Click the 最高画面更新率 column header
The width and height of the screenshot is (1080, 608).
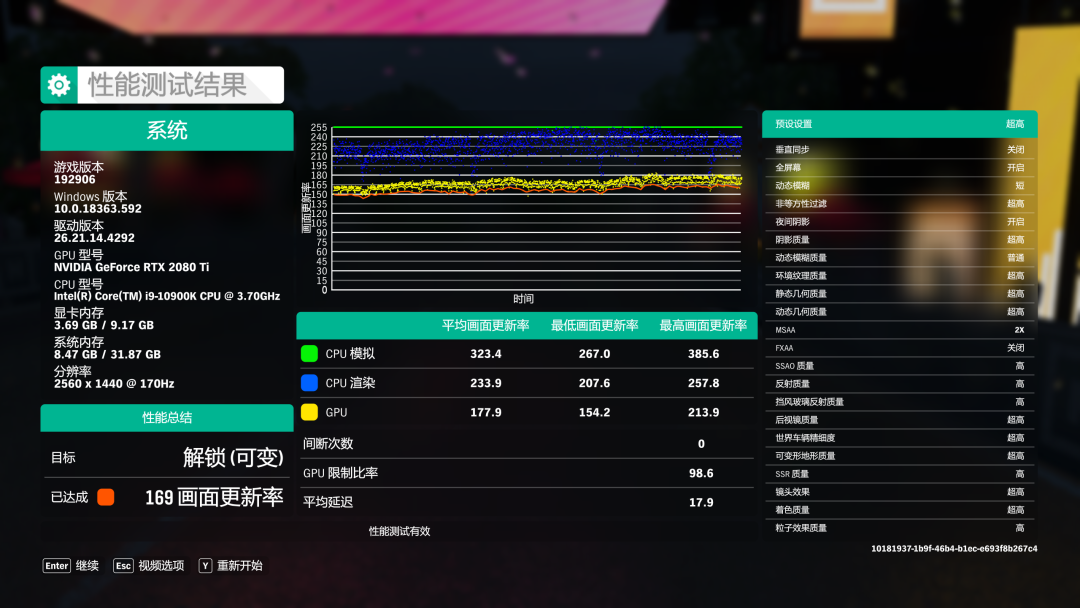(x=703, y=326)
